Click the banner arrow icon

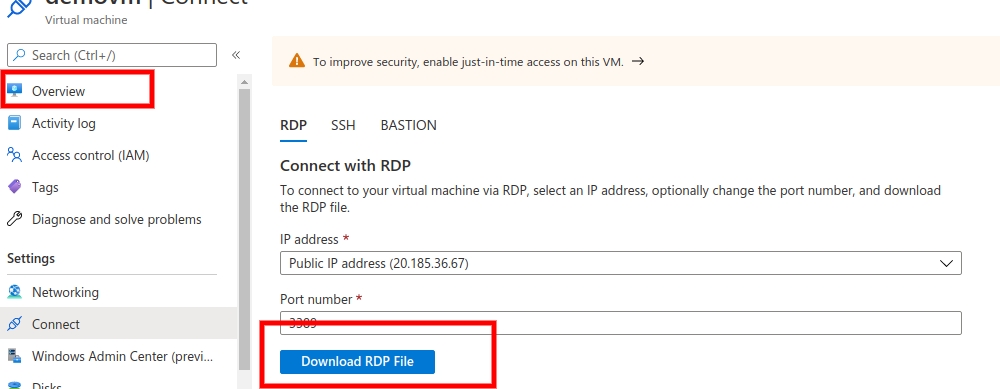pos(638,61)
